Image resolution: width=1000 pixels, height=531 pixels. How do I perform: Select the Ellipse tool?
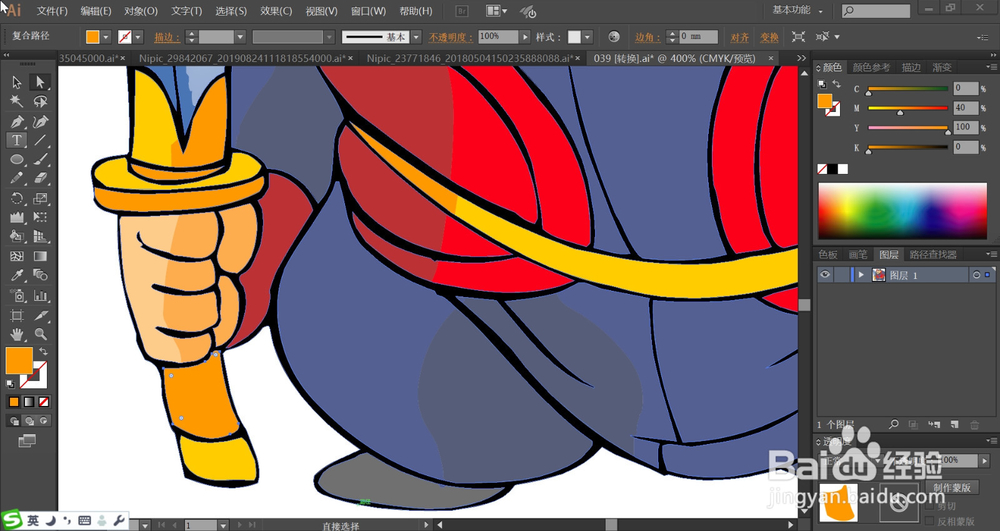(17, 159)
